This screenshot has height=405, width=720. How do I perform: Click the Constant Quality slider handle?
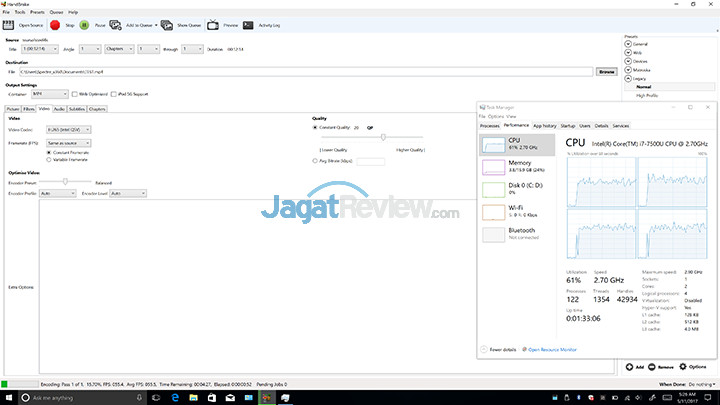(383, 137)
